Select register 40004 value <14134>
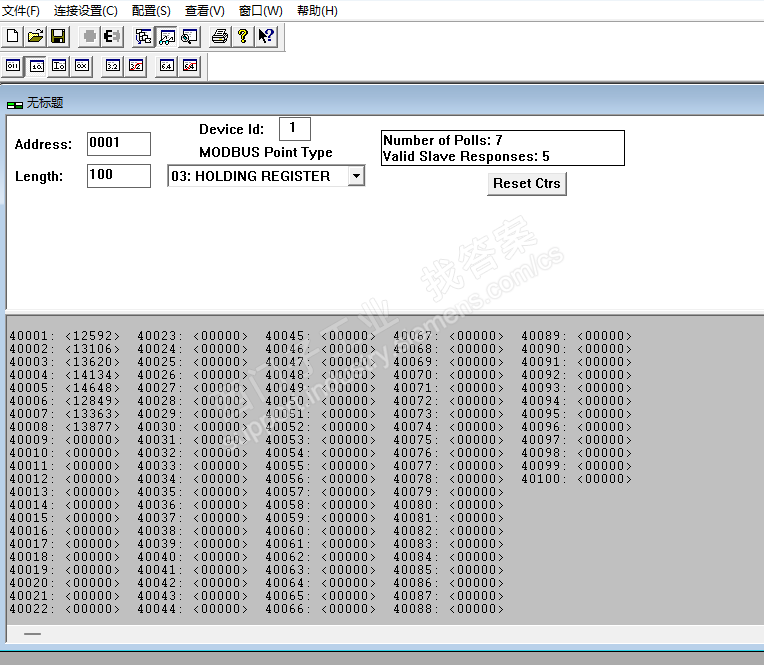764x665 pixels. coord(93,375)
